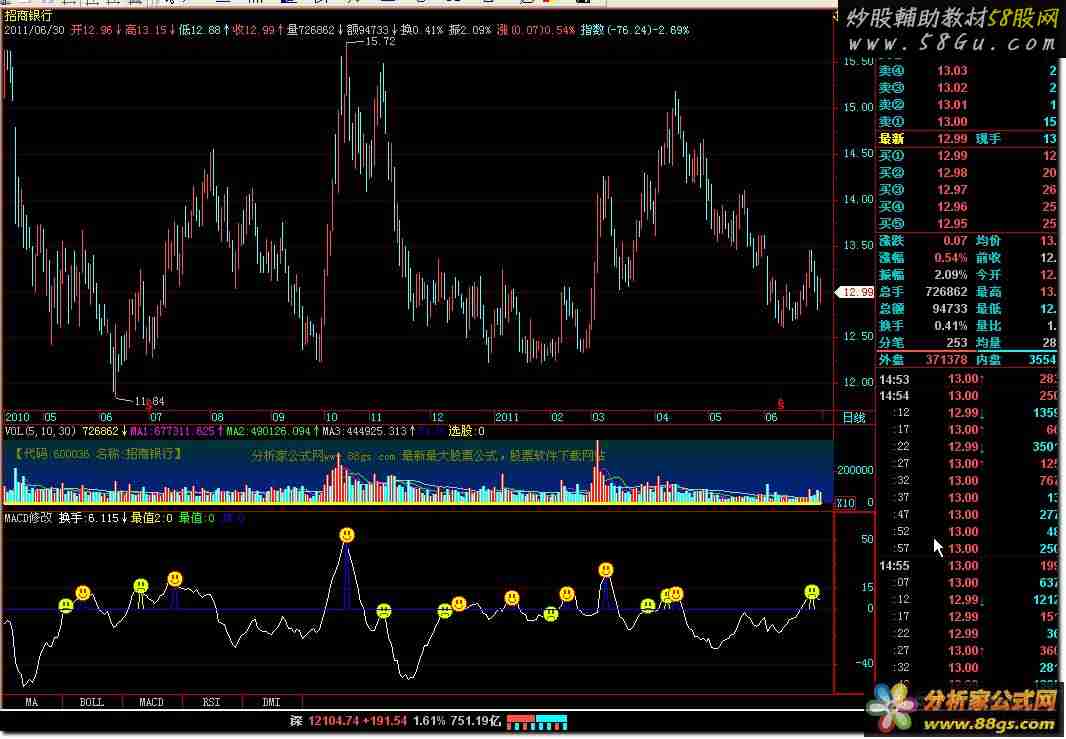Click the last smiley marker at the right end of the MACD curve
The image size is (1066, 739).
tap(812, 591)
